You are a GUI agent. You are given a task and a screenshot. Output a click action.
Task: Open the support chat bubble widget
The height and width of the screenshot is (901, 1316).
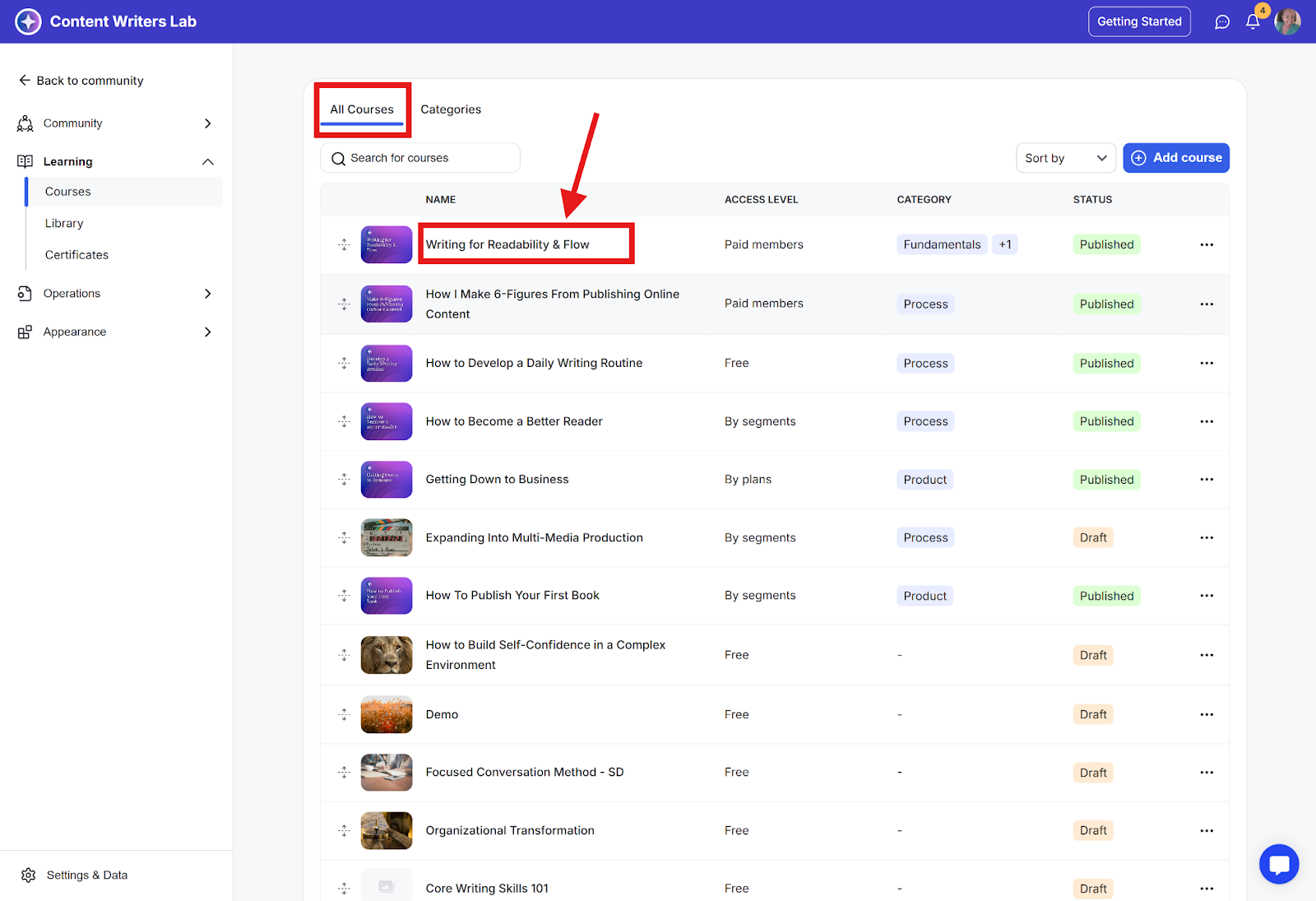1278,864
